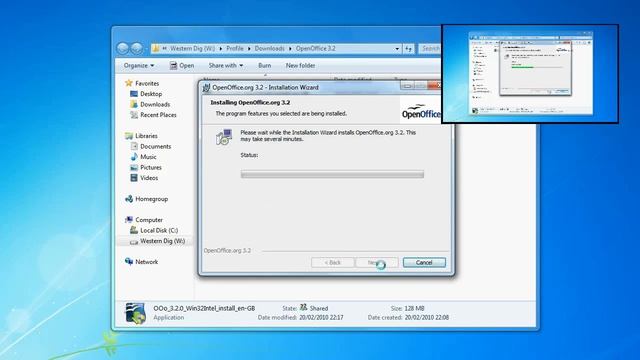
Task: Click New folder in the toolbar
Action: click(300, 65)
